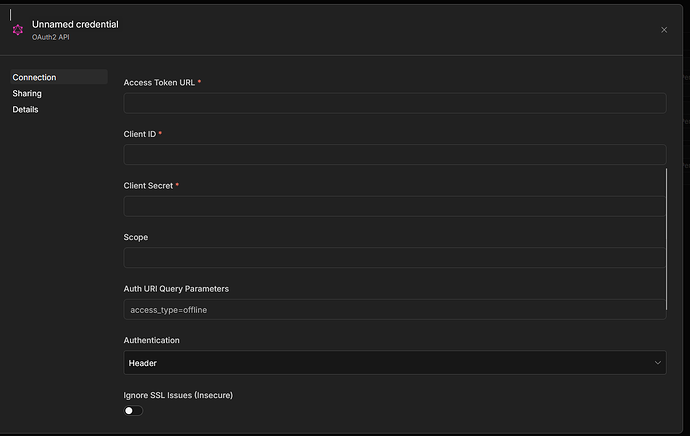Click the Auth URI Query Parameters label
The image size is (690, 436).
pyautogui.click(x=176, y=289)
